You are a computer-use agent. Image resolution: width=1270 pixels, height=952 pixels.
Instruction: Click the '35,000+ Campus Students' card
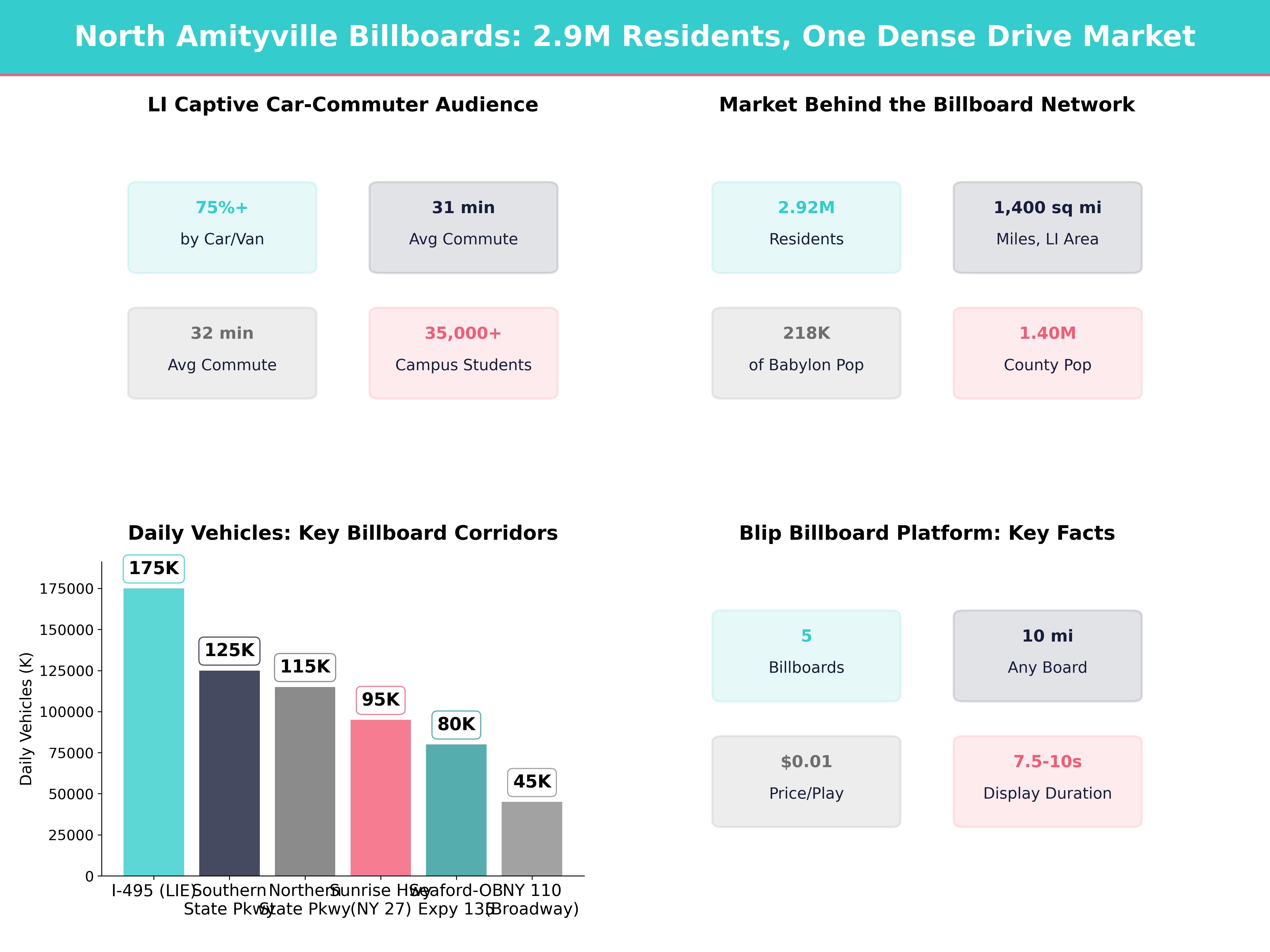click(x=463, y=353)
